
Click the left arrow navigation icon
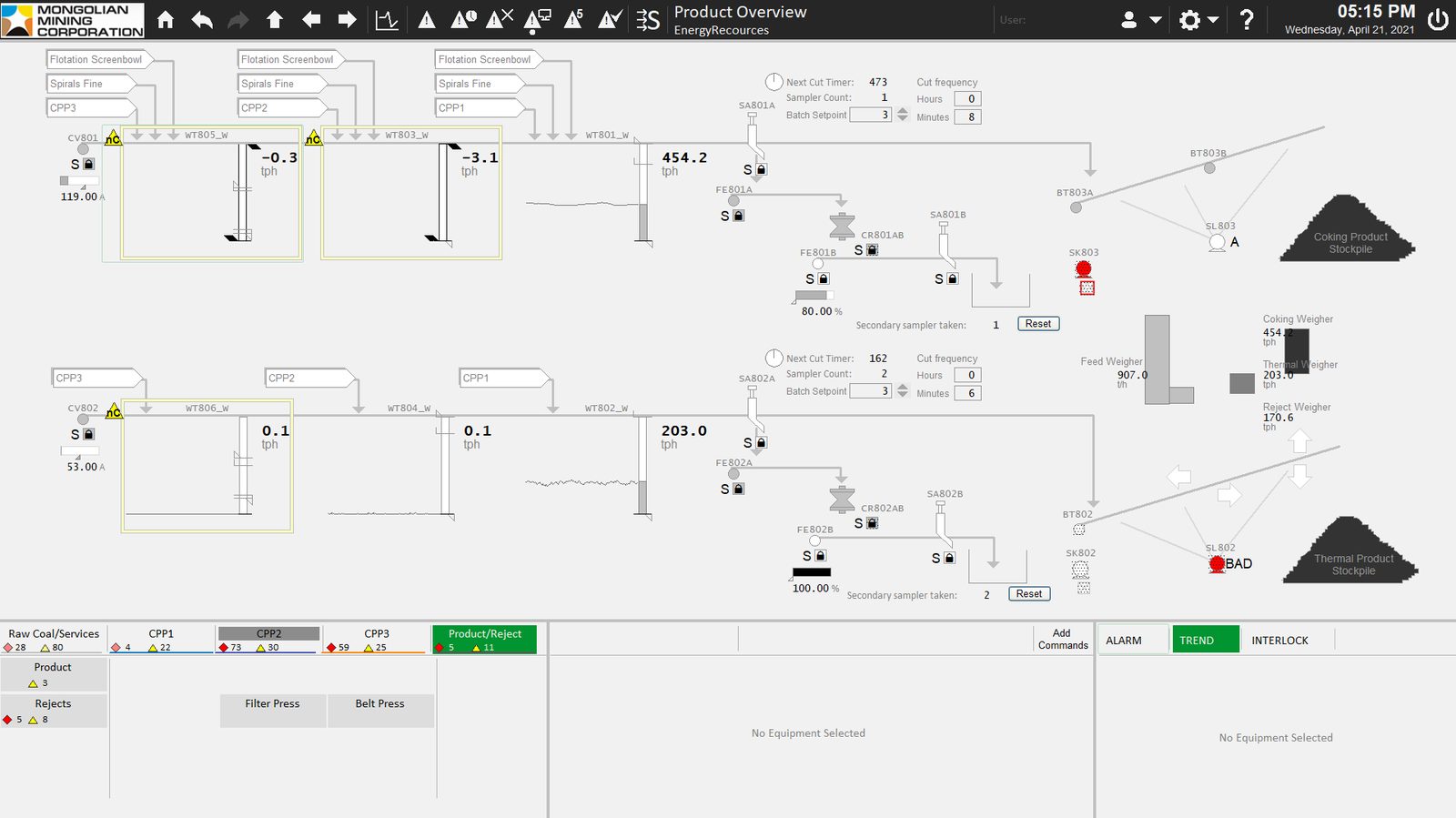coord(311,19)
